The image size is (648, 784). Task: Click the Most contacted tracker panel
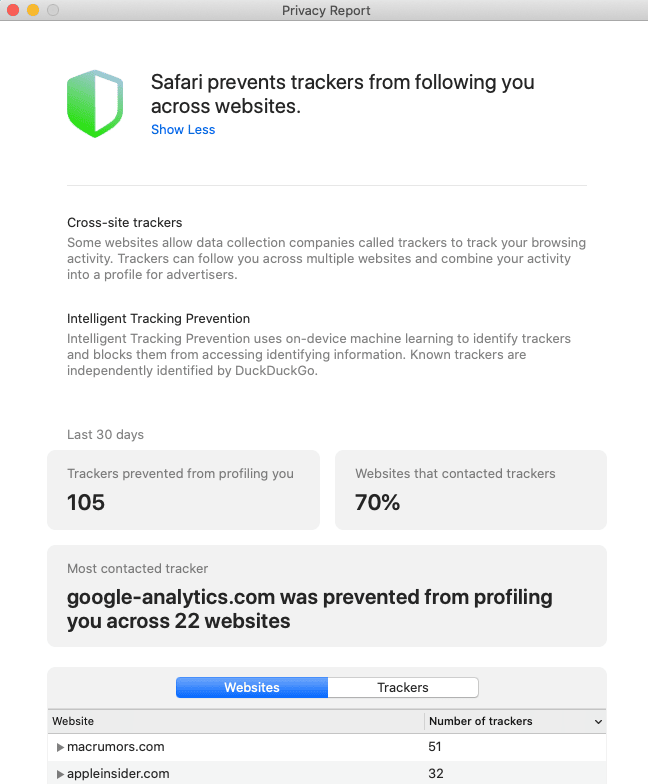pyautogui.click(x=326, y=596)
